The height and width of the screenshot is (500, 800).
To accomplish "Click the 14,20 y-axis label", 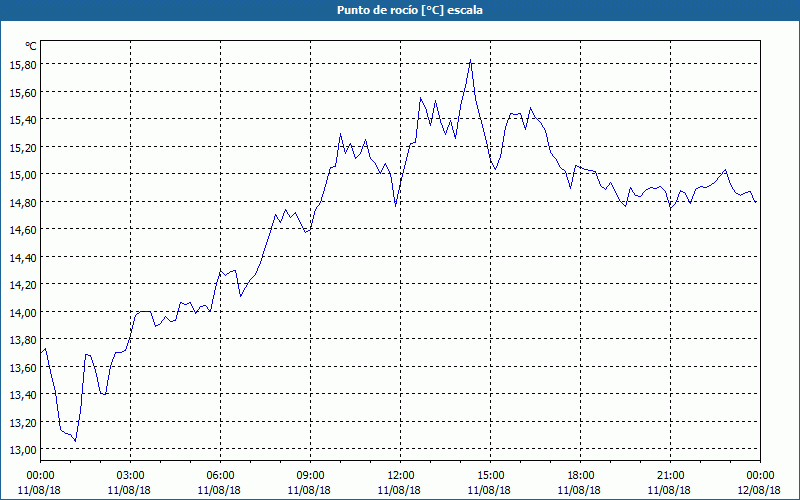I will tap(22, 285).
